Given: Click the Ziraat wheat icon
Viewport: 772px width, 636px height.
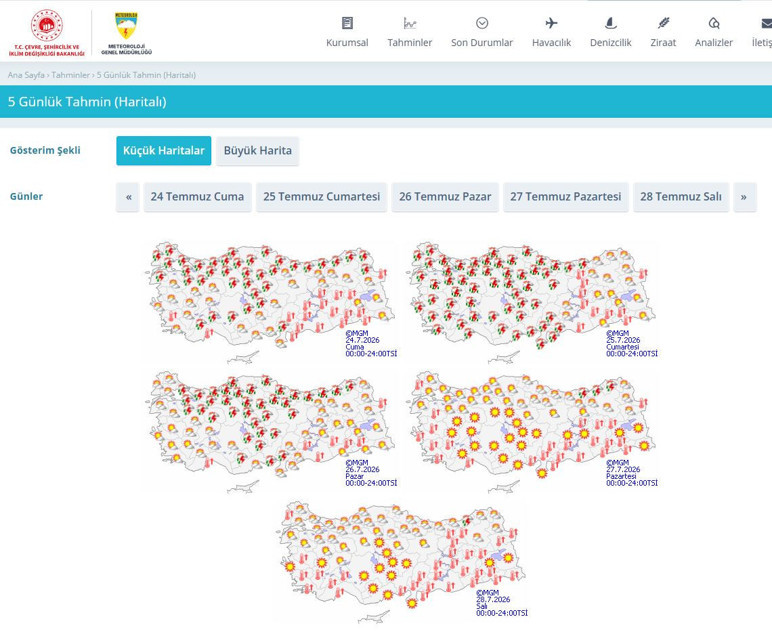Looking at the screenshot, I should pyautogui.click(x=663, y=23).
